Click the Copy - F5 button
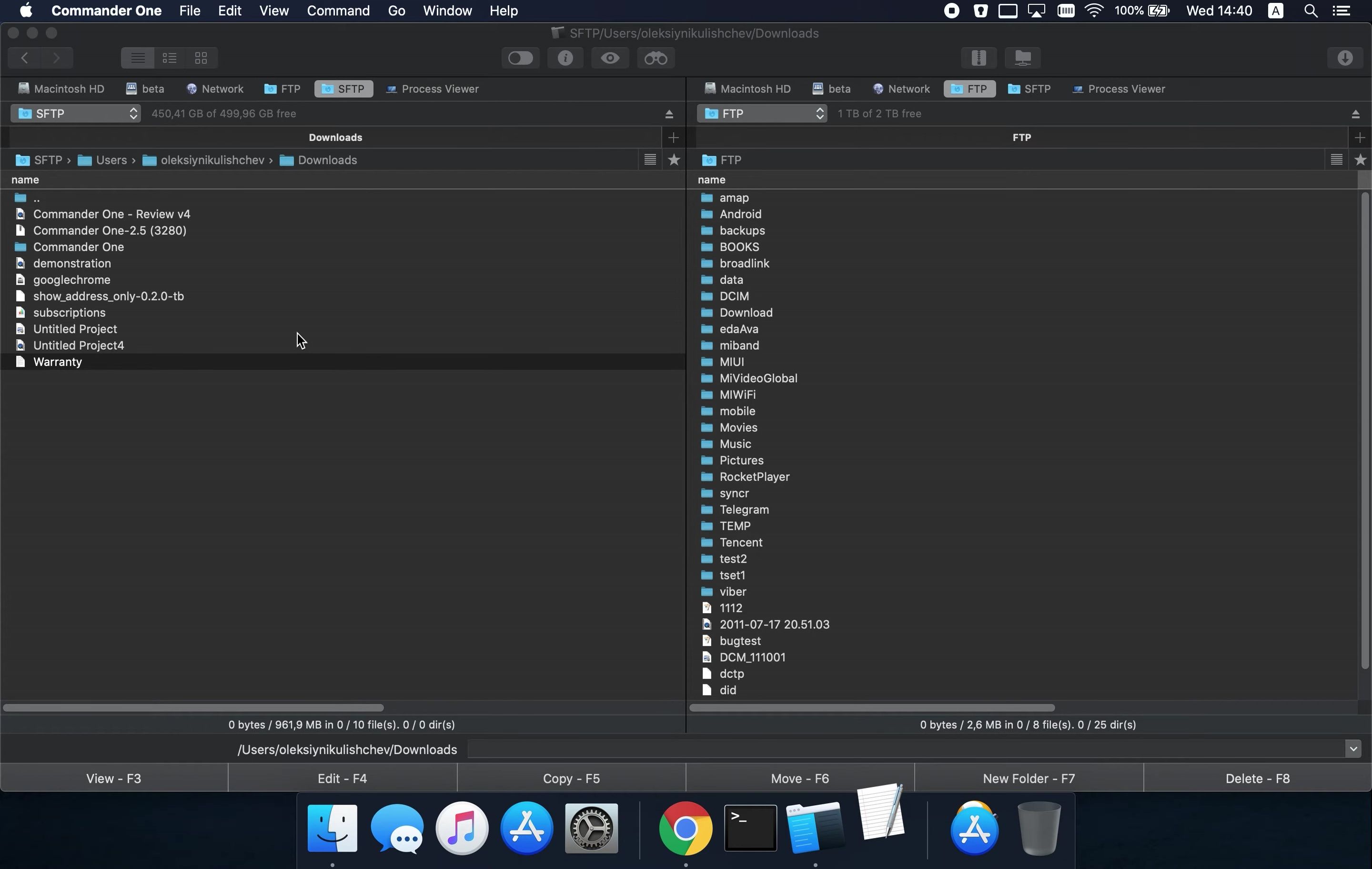Screen dimensions: 1372x869 coord(572,778)
